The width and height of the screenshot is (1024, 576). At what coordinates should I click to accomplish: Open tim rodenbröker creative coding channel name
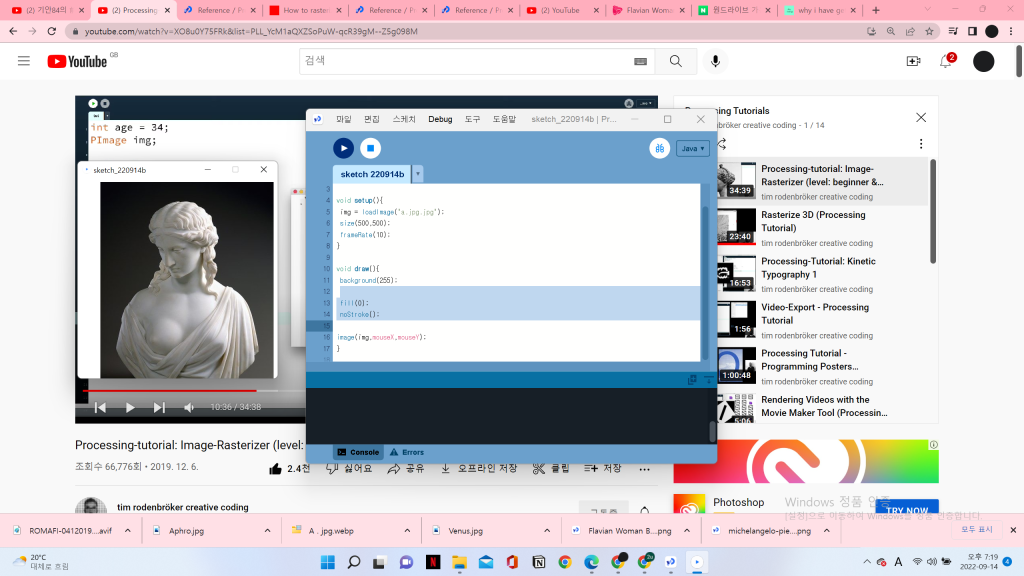click(183, 507)
